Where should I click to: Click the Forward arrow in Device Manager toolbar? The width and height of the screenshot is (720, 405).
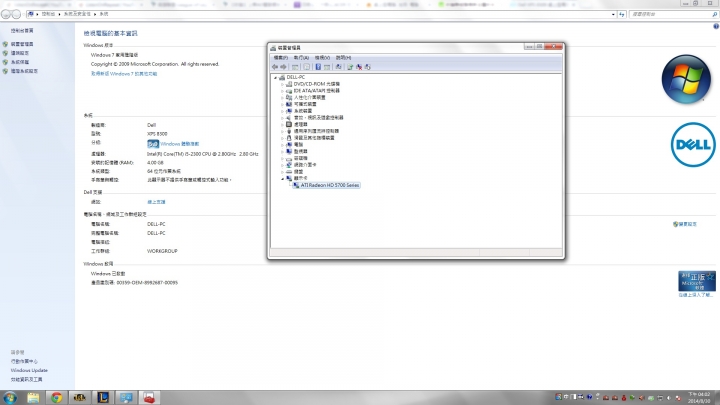(283, 67)
